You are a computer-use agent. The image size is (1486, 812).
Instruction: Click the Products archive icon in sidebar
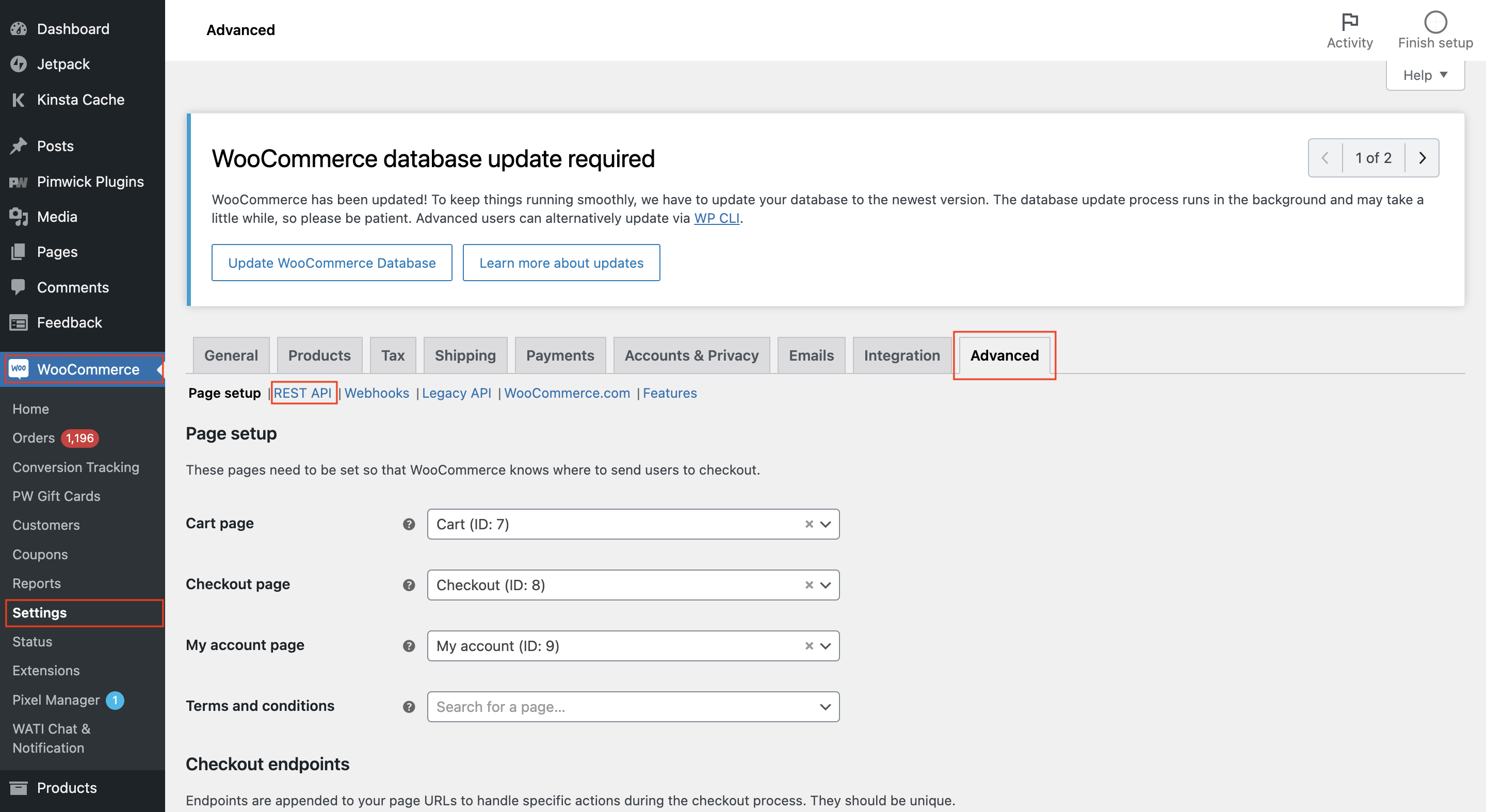point(19,788)
